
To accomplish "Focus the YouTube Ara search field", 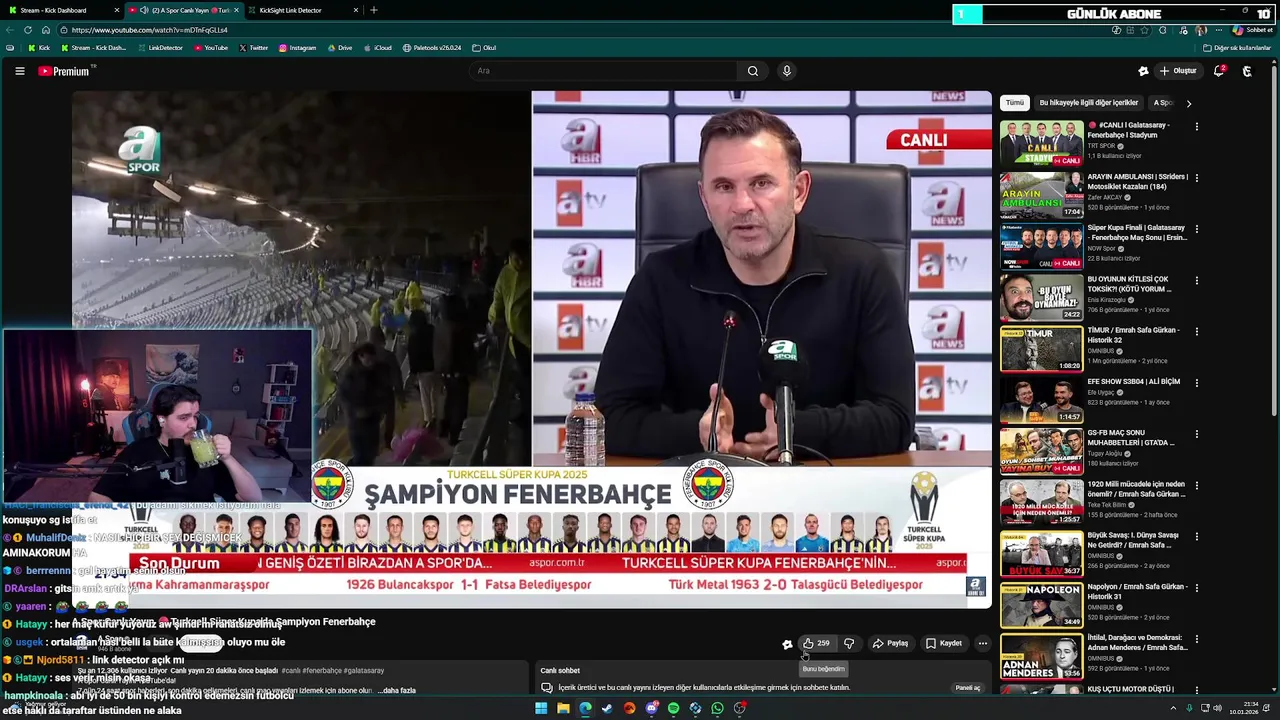I will point(605,71).
